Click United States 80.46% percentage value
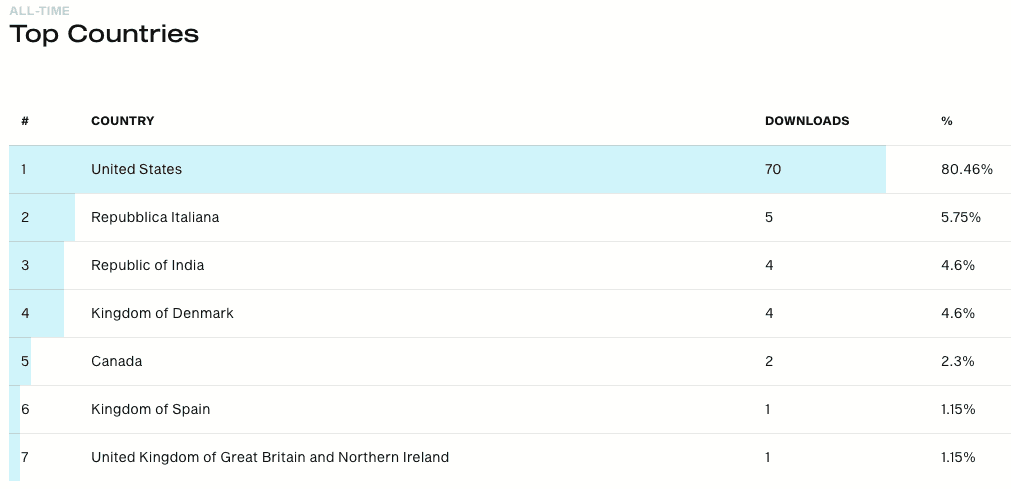The width and height of the screenshot is (1011, 489). tap(967, 170)
